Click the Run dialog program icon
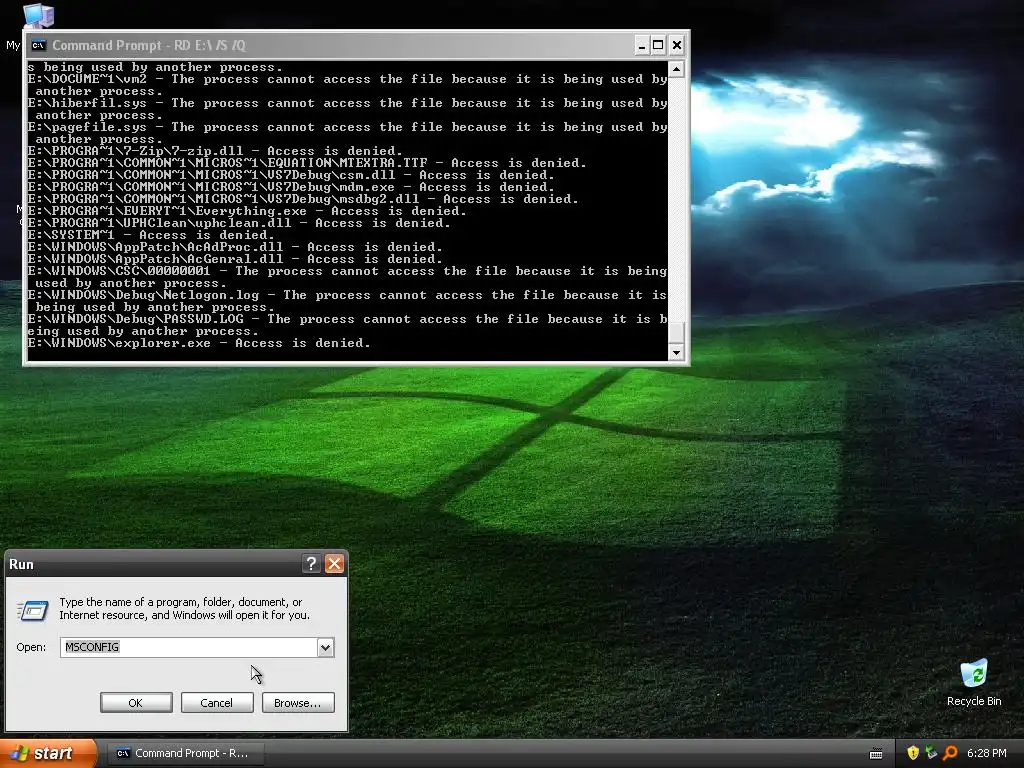The width and height of the screenshot is (1024, 768). tap(33, 610)
